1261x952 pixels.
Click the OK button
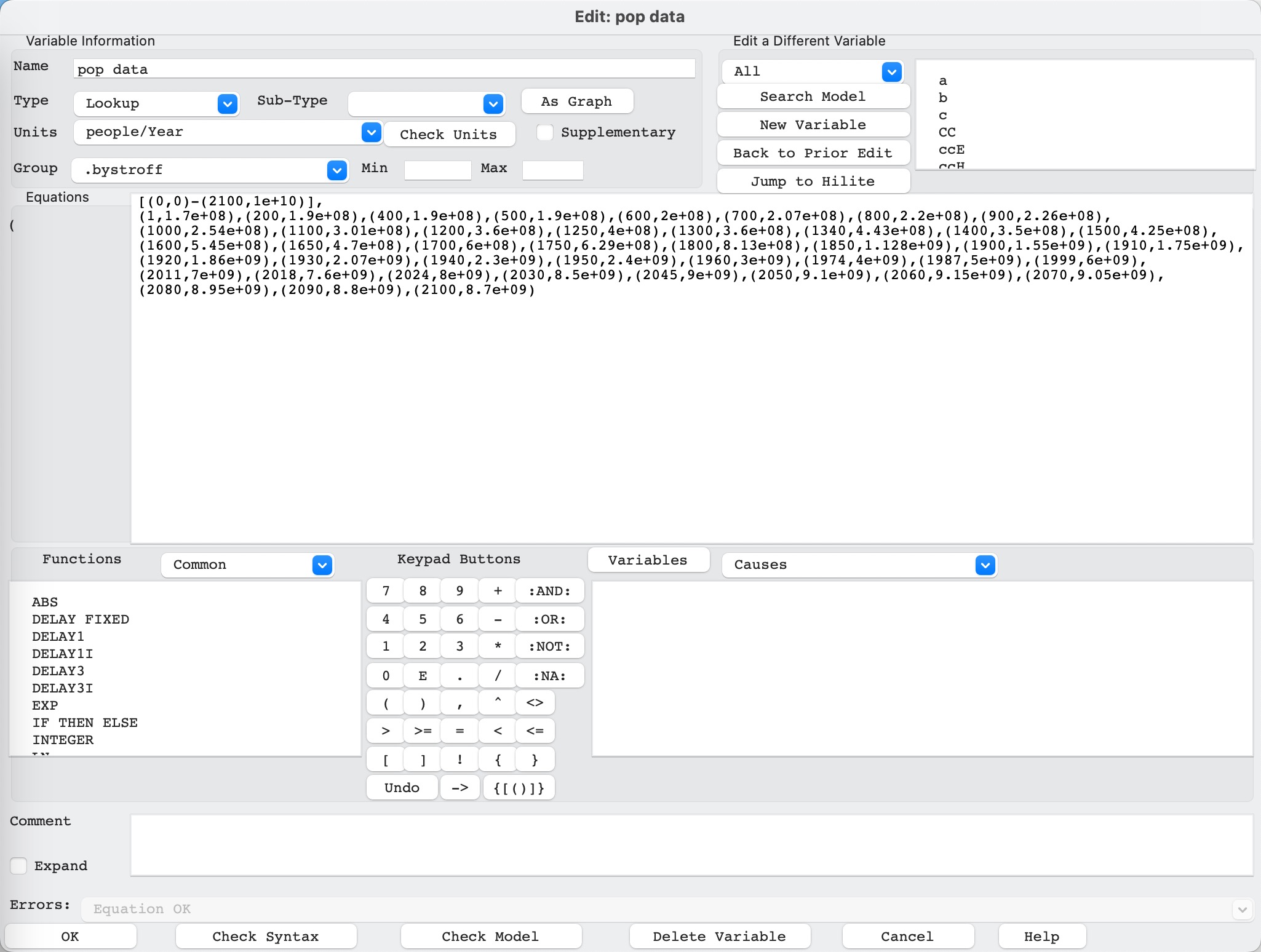(x=70, y=936)
